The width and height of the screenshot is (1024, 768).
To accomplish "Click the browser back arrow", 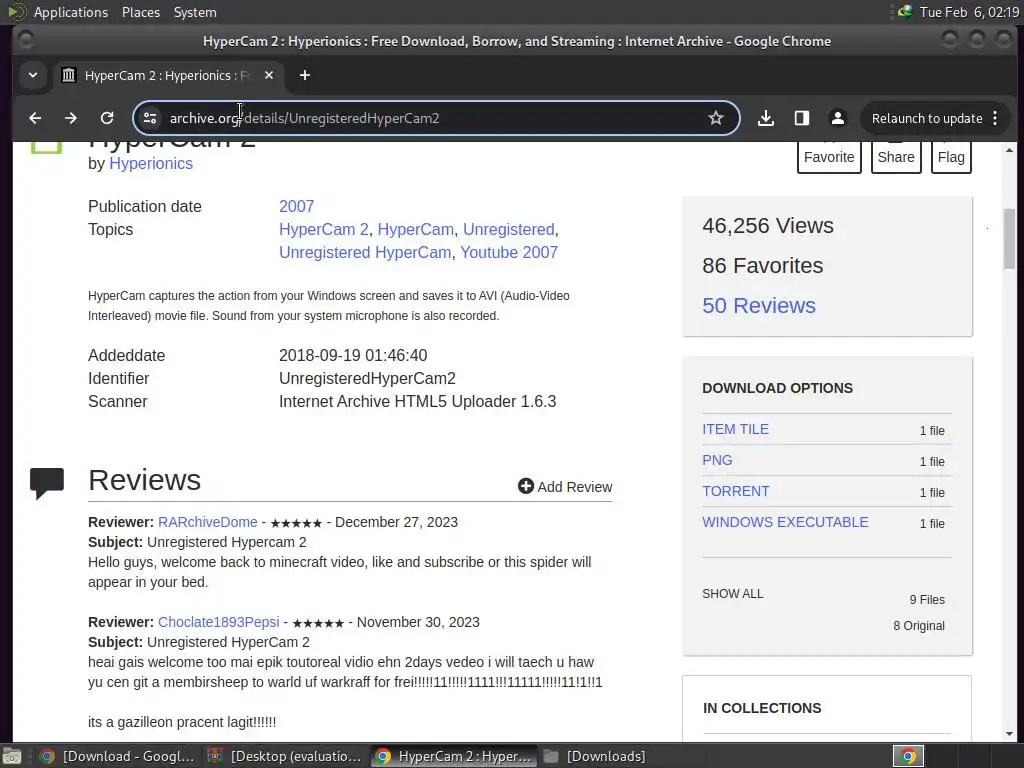I will pos(35,118).
